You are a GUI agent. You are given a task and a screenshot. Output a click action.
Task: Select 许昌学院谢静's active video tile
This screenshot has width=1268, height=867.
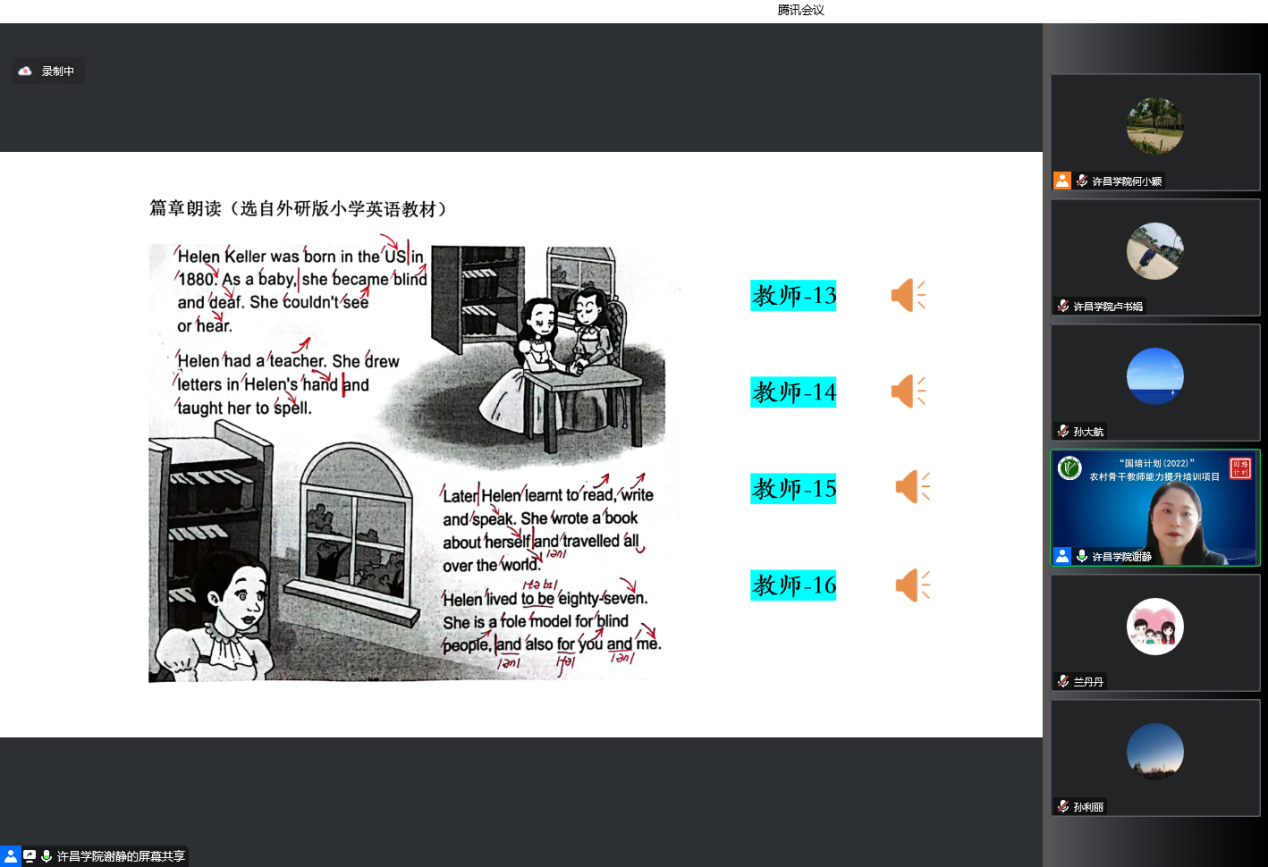(x=1155, y=508)
